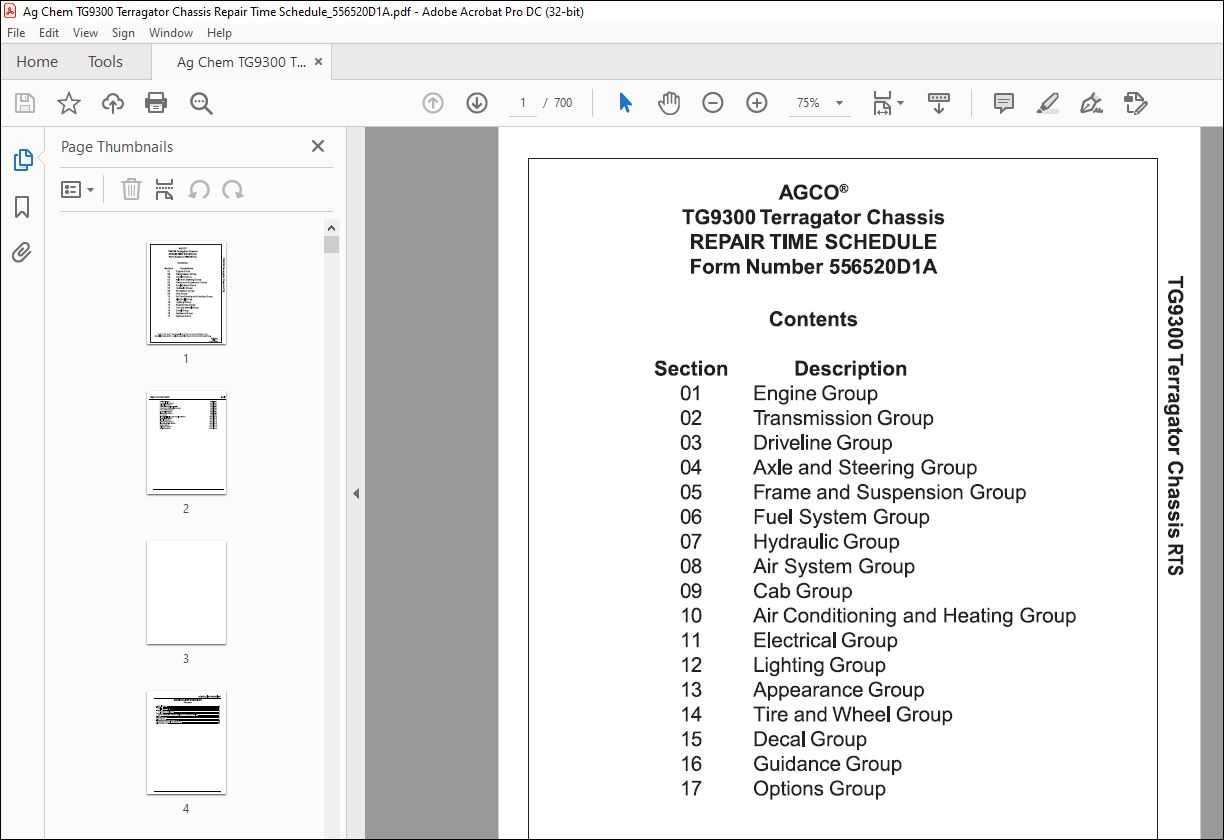Image resolution: width=1224 pixels, height=840 pixels.
Task: Open the sign document pen icon
Action: (1092, 103)
